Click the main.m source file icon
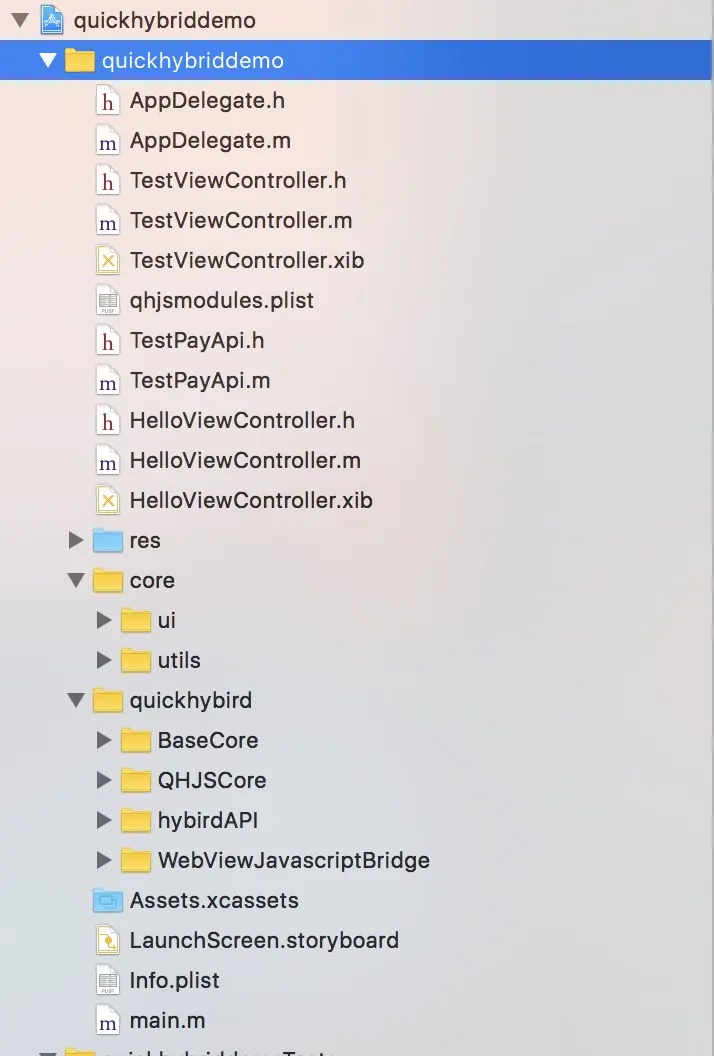The height and width of the screenshot is (1056, 714). pos(108,1020)
